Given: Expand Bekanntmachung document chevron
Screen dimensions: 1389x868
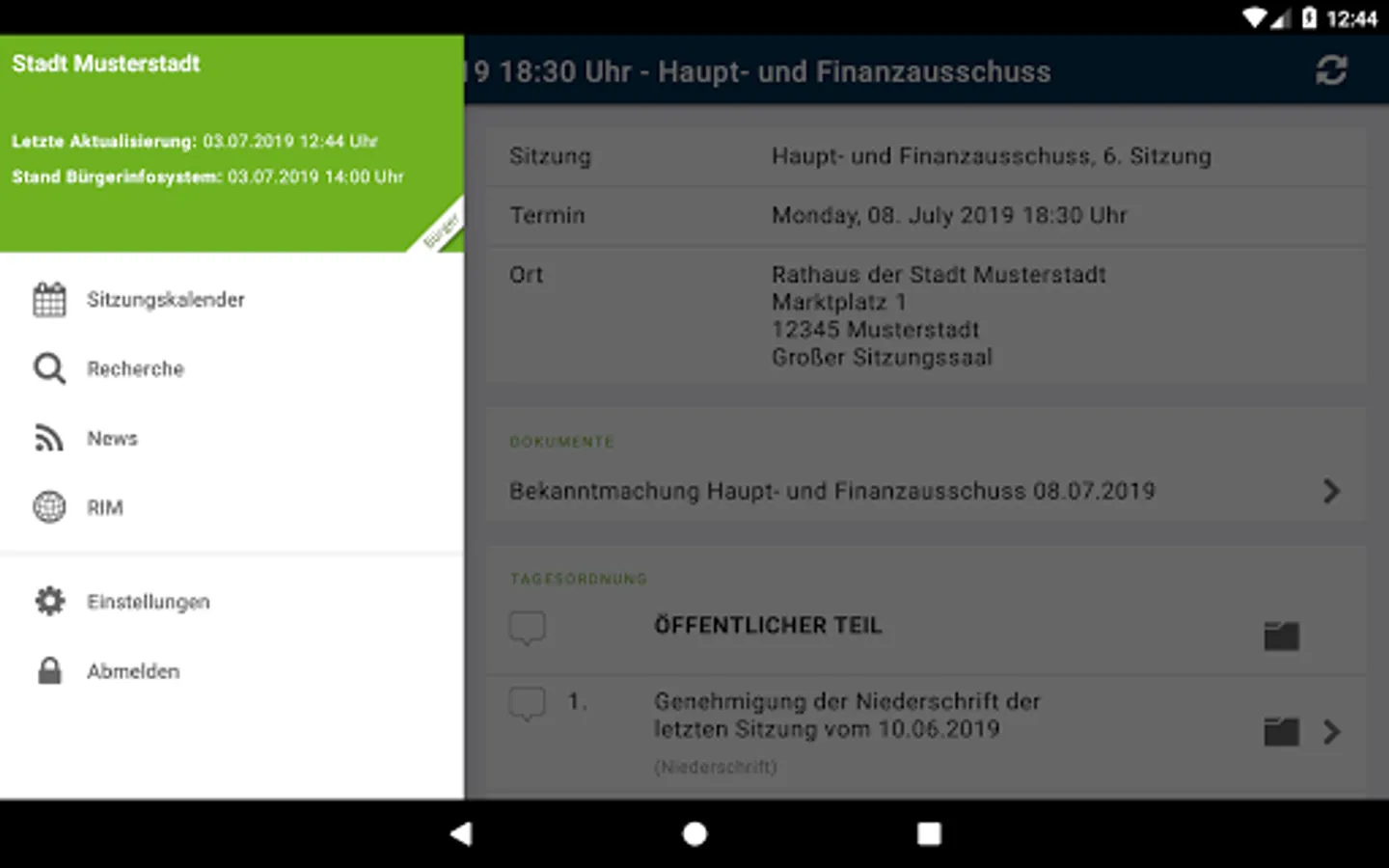Looking at the screenshot, I should (1331, 491).
